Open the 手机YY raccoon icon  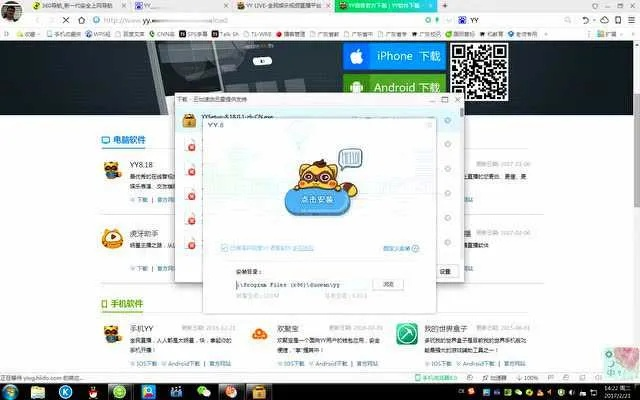coord(112,334)
